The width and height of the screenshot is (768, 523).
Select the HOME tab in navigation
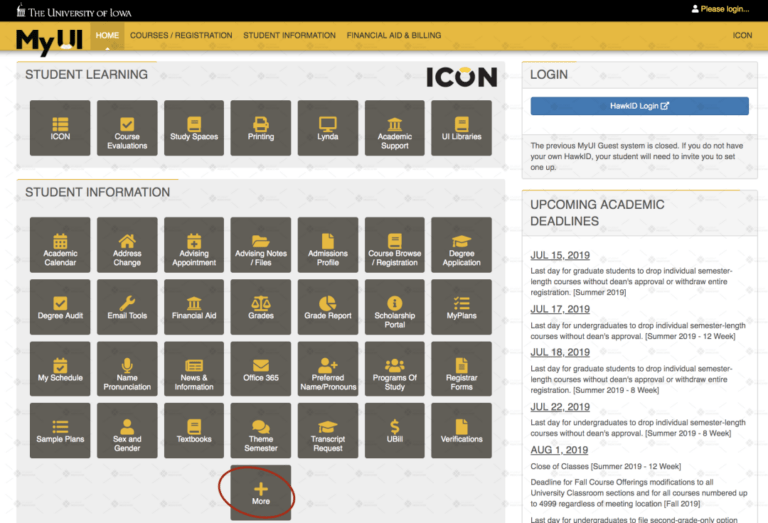tap(107, 35)
